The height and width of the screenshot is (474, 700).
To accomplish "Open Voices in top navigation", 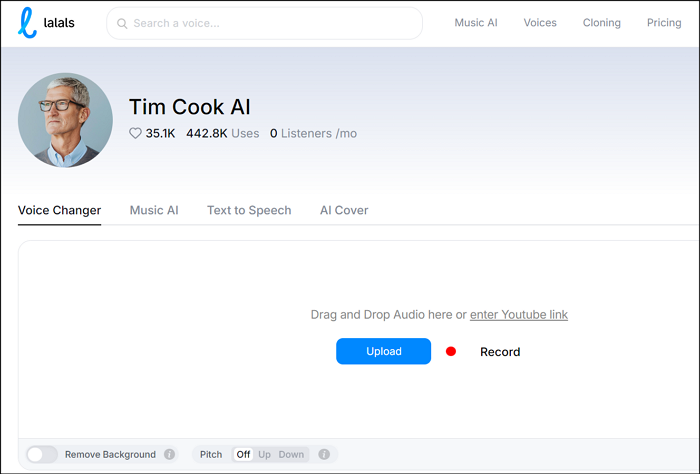I will pyautogui.click(x=540, y=23).
